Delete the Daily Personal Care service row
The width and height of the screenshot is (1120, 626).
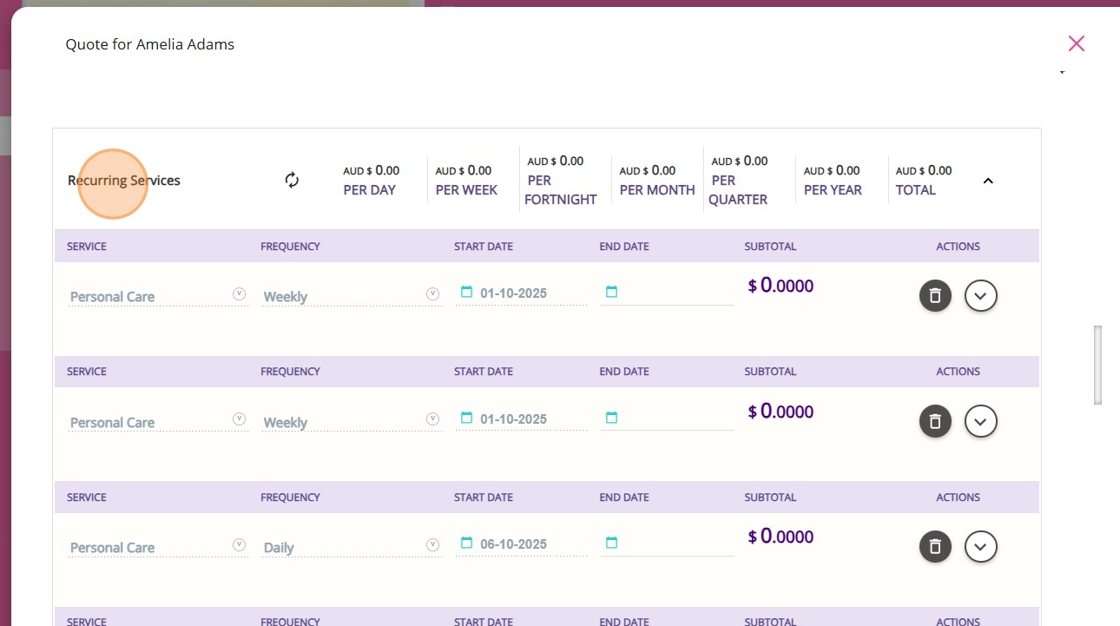click(935, 547)
